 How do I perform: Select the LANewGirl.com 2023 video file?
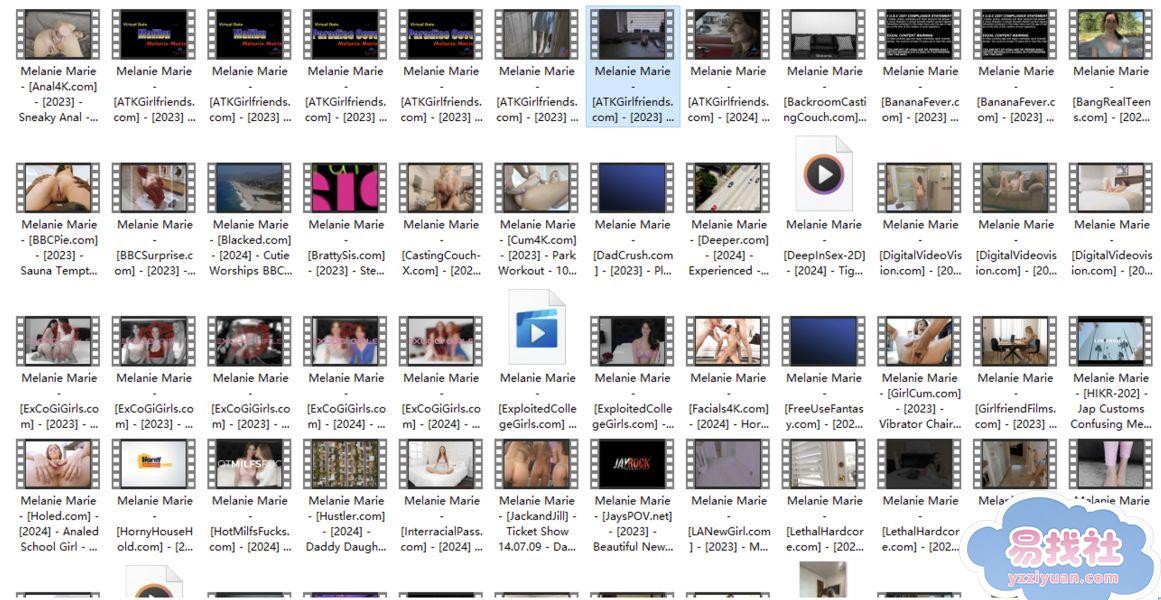click(x=728, y=464)
